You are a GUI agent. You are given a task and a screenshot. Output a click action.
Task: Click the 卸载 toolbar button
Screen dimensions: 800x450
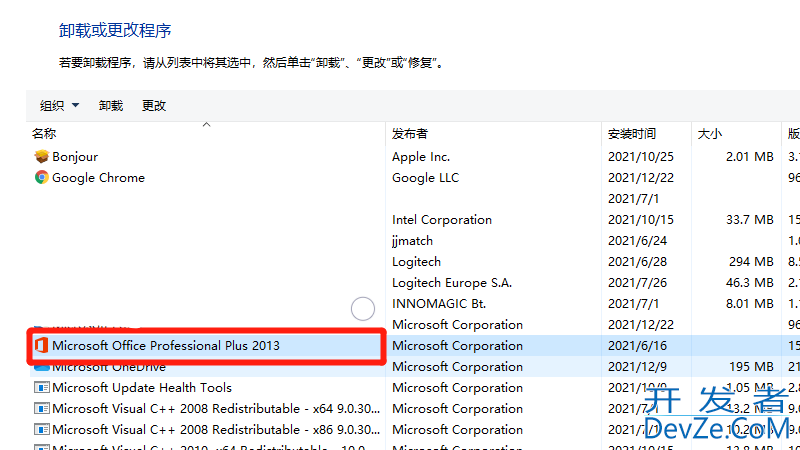(111, 106)
